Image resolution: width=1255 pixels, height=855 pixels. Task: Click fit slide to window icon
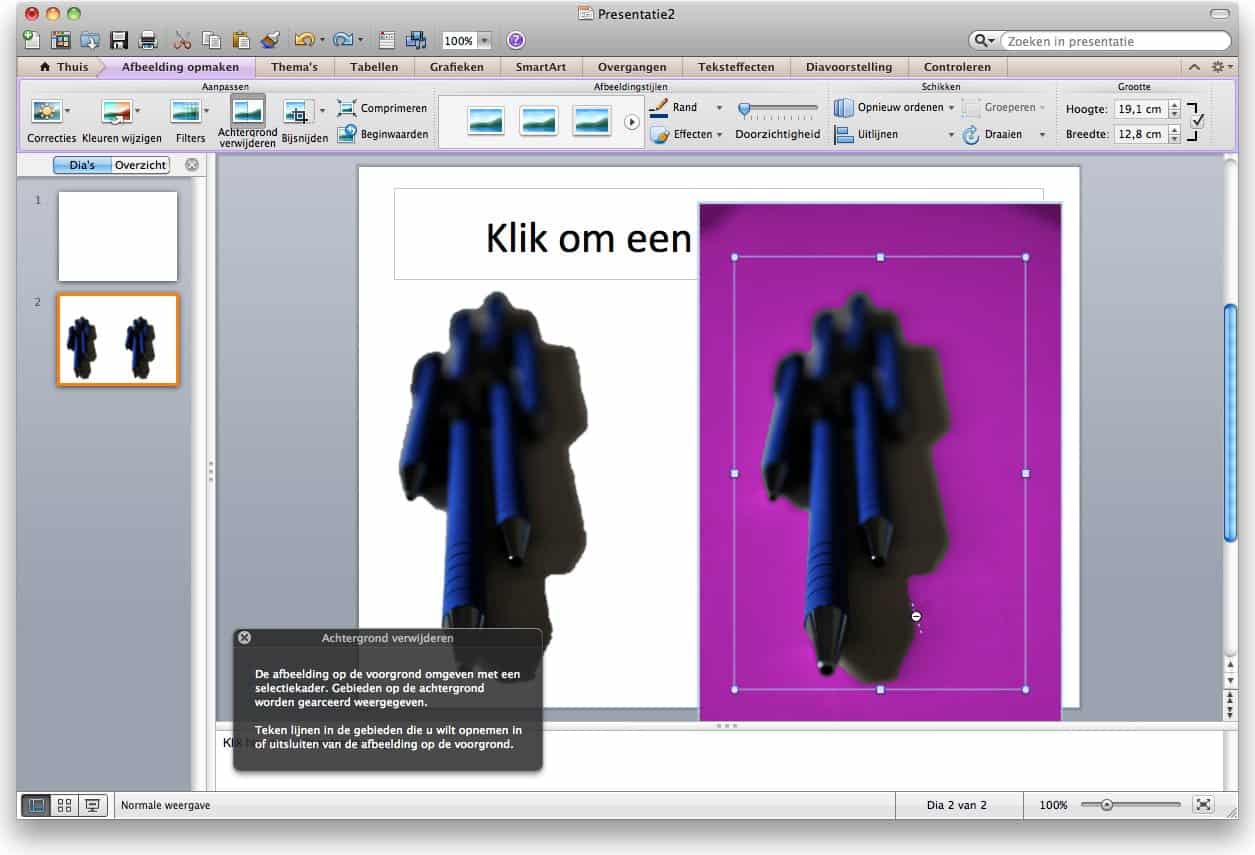pyautogui.click(x=1204, y=805)
